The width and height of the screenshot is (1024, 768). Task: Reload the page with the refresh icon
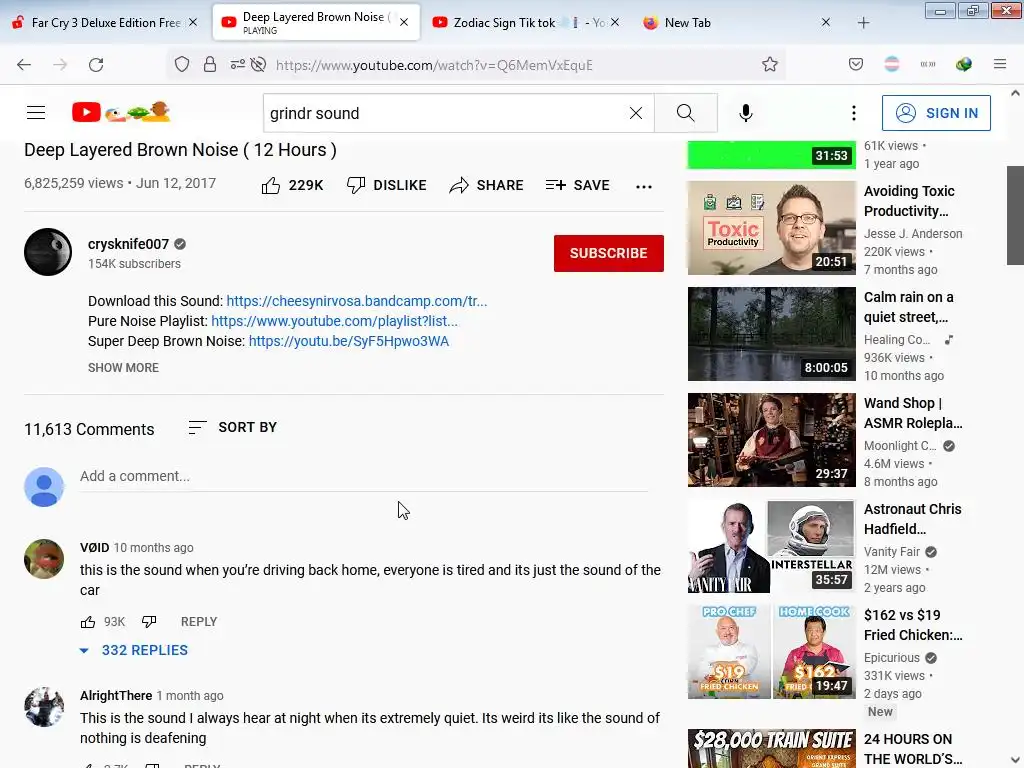point(96,65)
